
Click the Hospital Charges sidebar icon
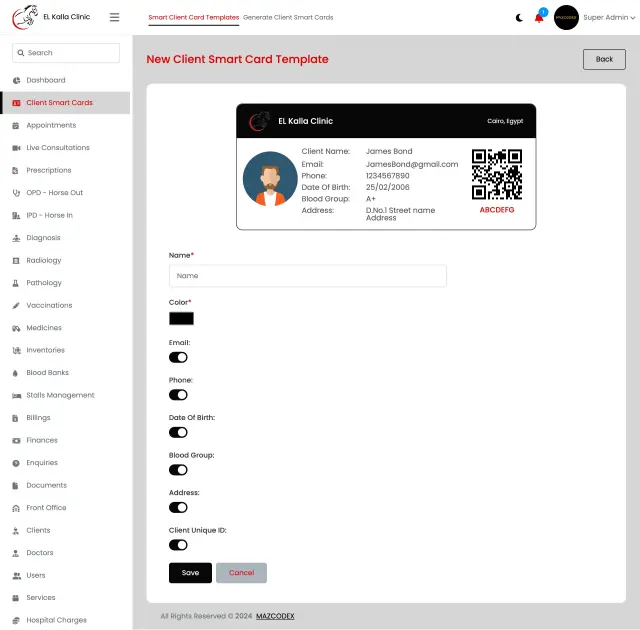16,620
